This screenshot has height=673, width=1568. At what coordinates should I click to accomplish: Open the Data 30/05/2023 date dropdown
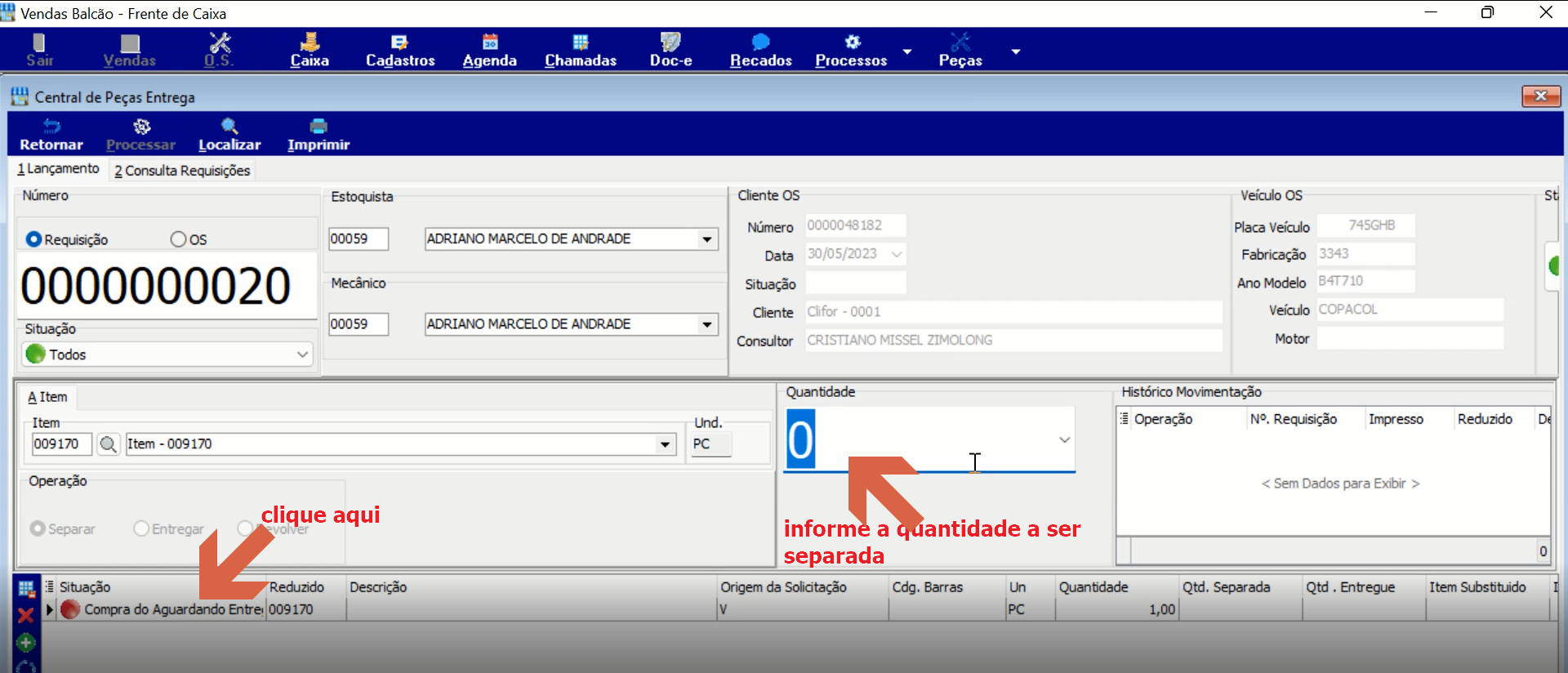click(x=897, y=254)
